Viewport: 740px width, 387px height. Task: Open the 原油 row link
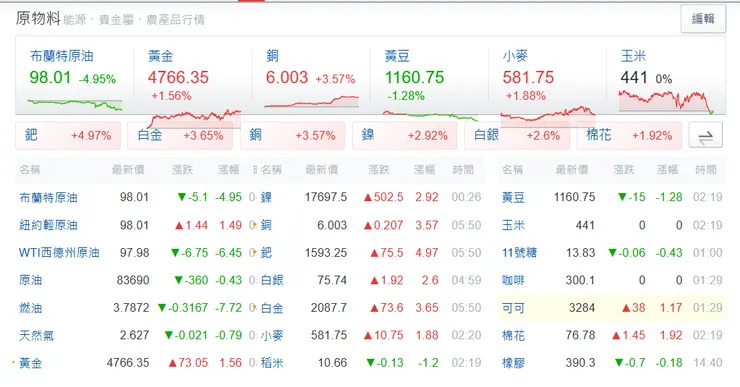pos(30,280)
